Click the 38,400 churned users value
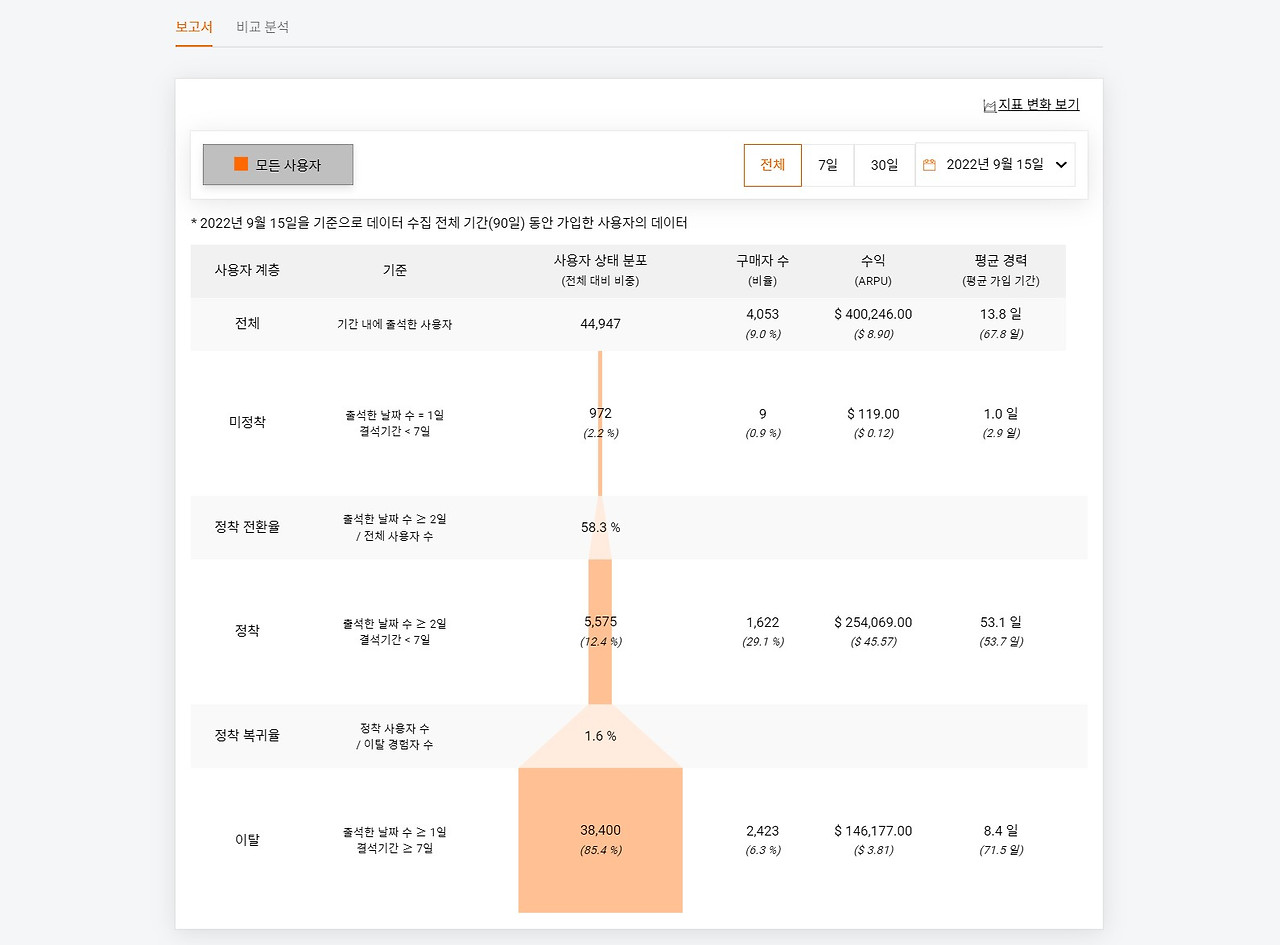Screen dimensions: 1280x945 click(x=600, y=830)
